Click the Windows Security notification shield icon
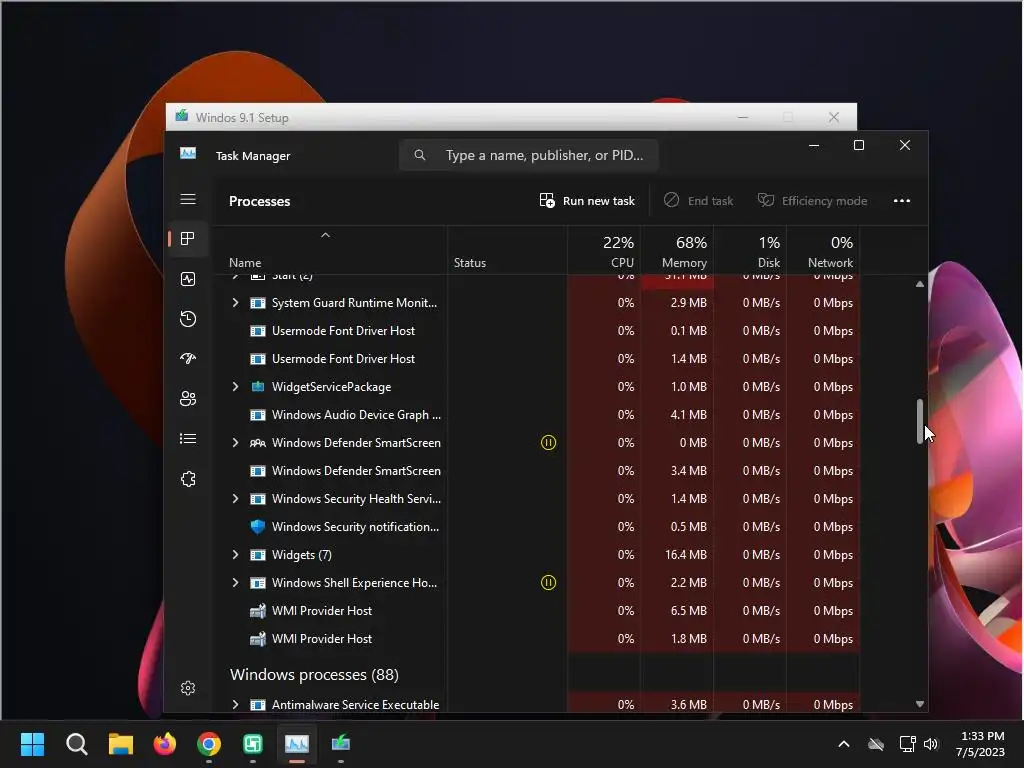 click(x=258, y=527)
